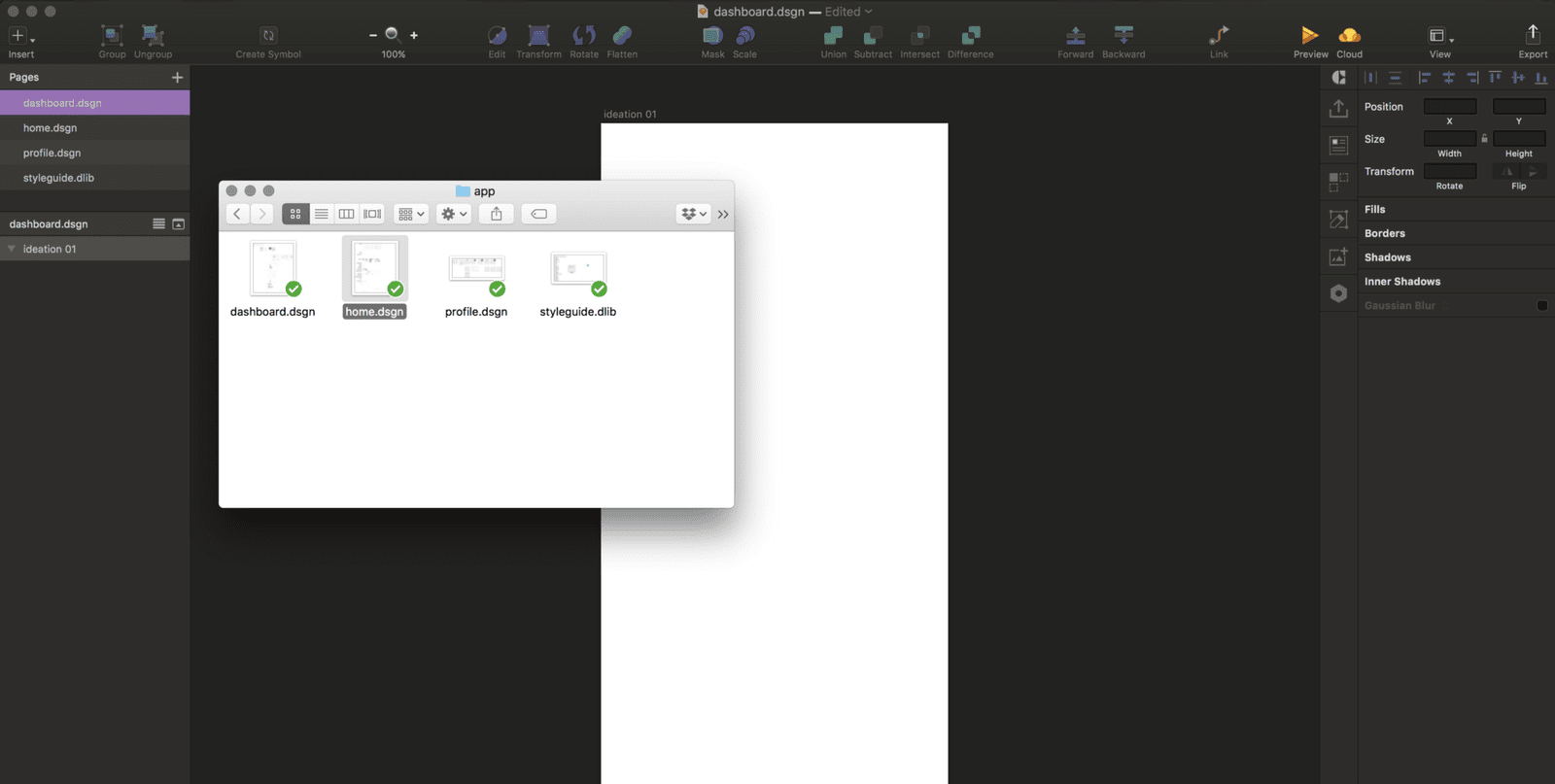Click the Backward arrange icon

tap(1123, 36)
